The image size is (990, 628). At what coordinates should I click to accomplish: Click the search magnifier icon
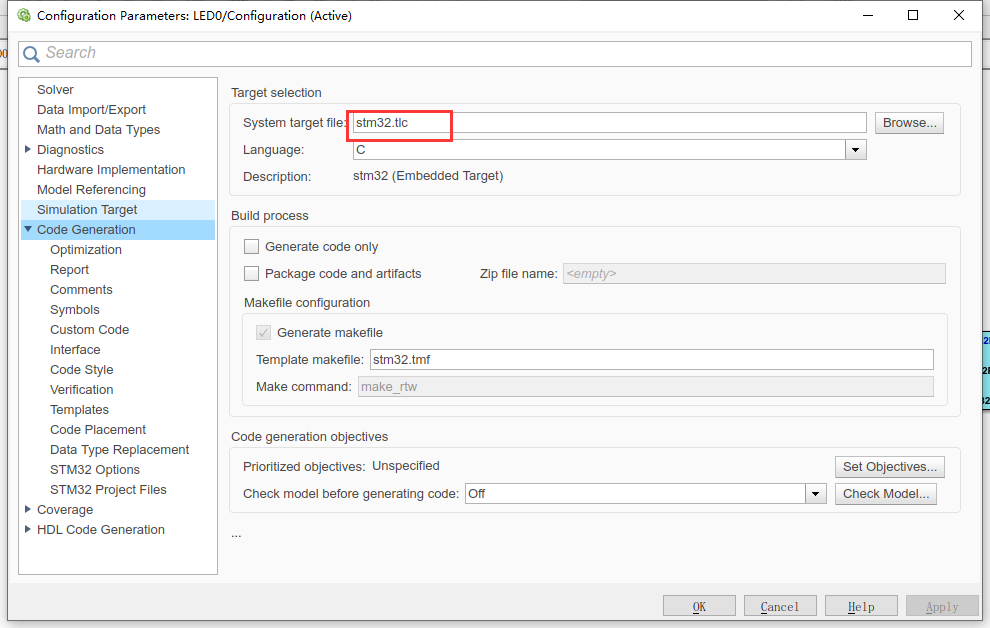pos(31,54)
